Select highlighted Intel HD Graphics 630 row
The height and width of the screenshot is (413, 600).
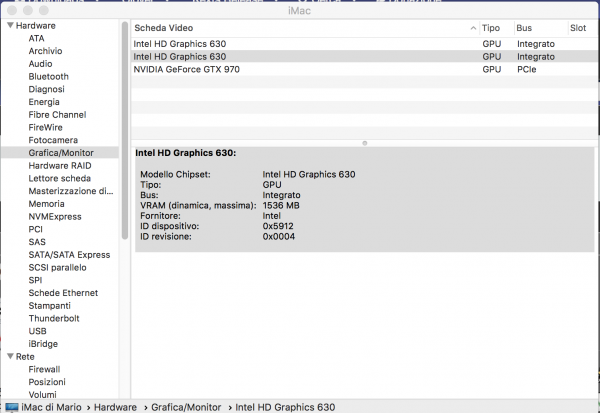click(364, 57)
